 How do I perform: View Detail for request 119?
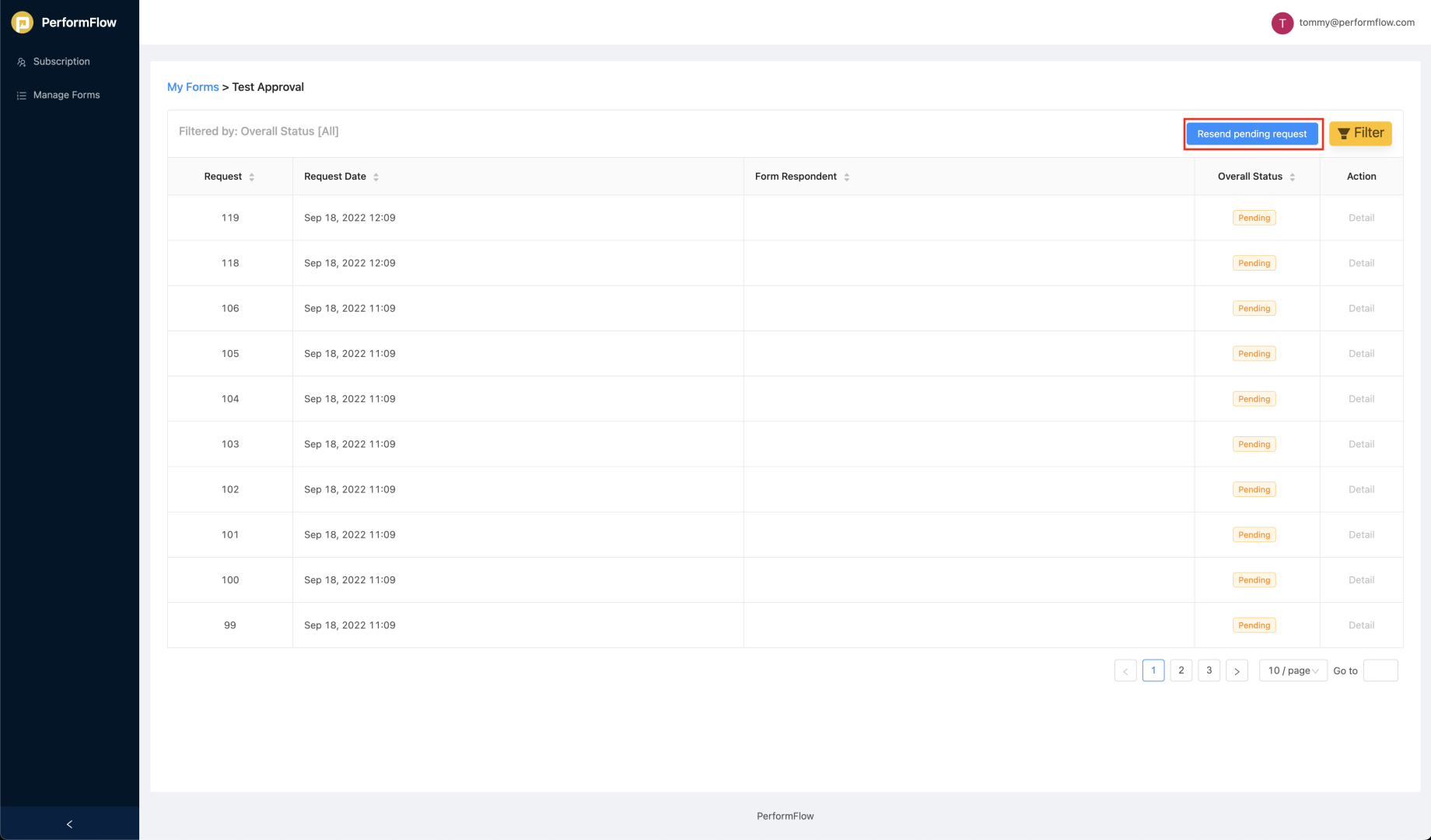coord(1361,218)
